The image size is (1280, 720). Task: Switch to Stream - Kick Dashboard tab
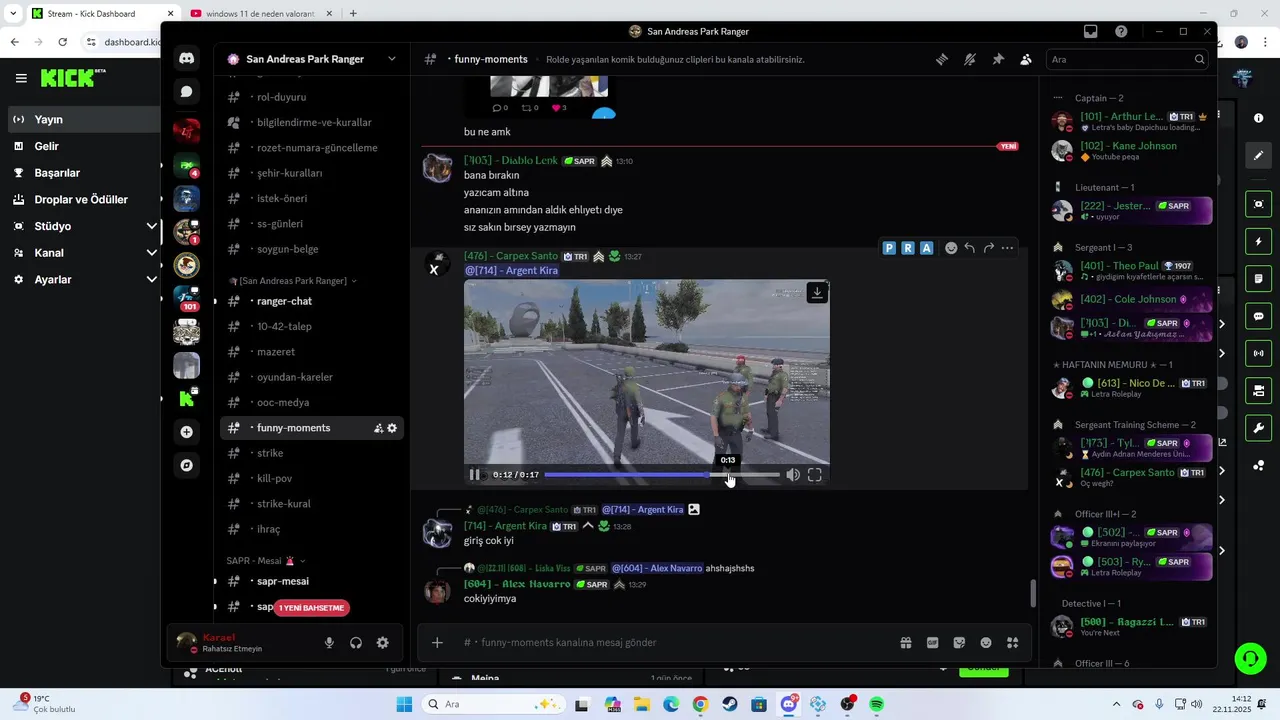100,13
